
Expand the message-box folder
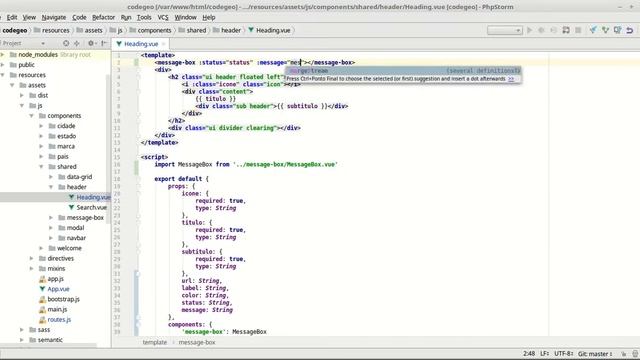pos(51,218)
